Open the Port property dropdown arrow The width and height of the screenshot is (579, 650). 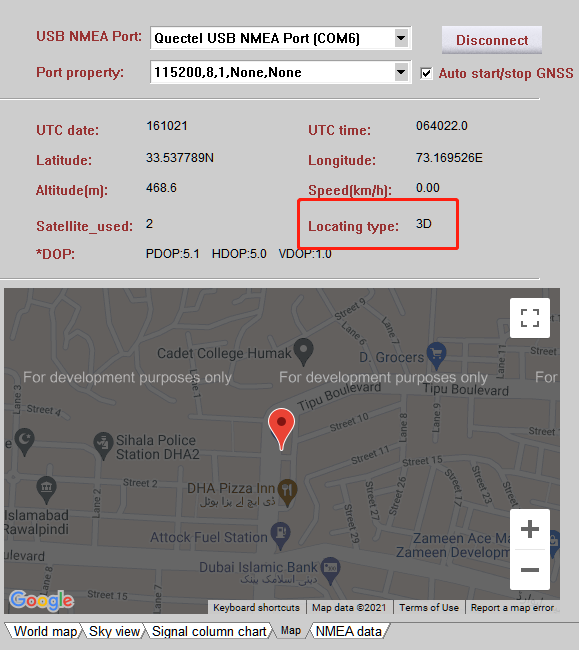[x=400, y=72]
